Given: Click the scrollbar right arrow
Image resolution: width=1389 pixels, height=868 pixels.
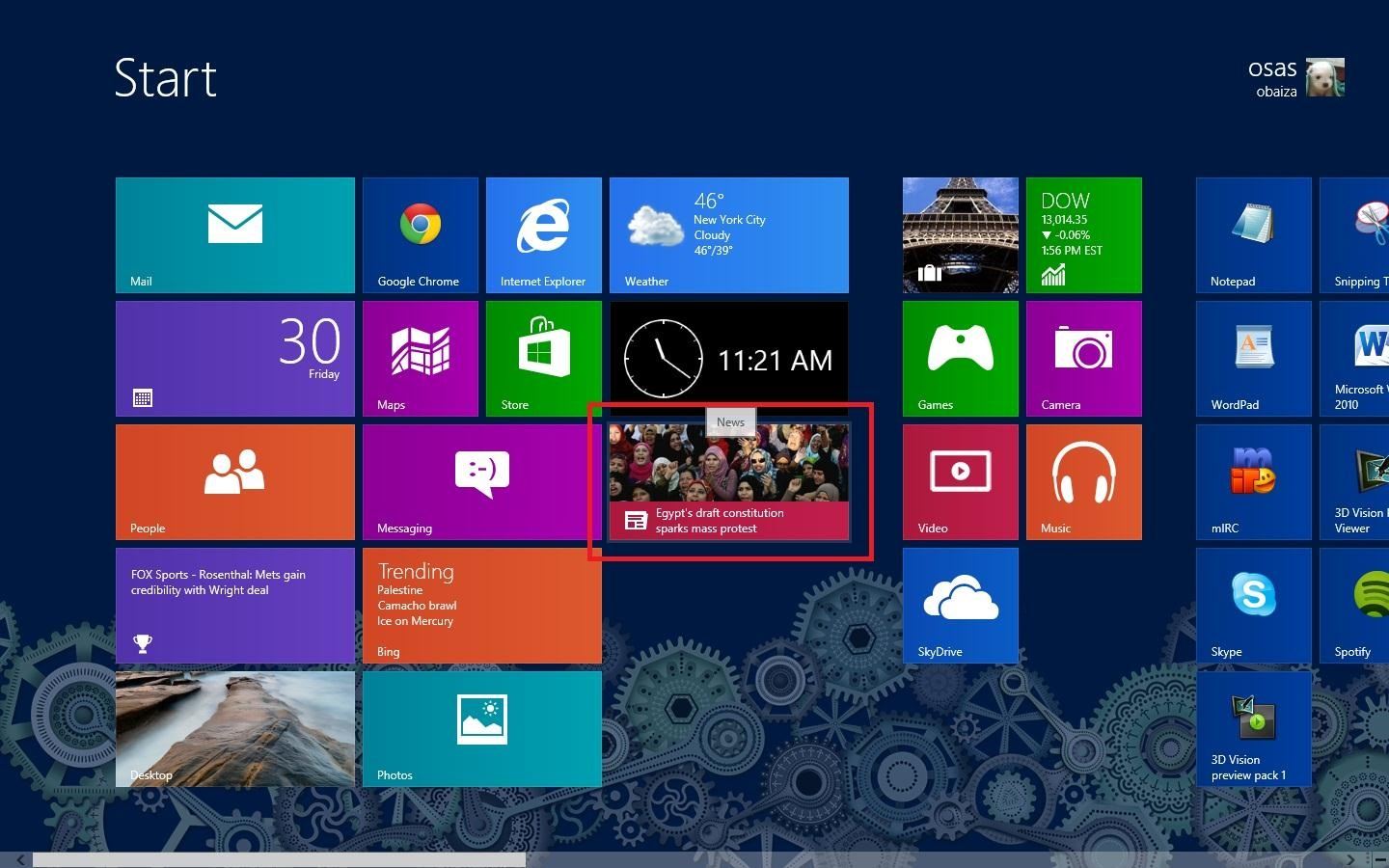Looking at the screenshot, I should [1351, 859].
